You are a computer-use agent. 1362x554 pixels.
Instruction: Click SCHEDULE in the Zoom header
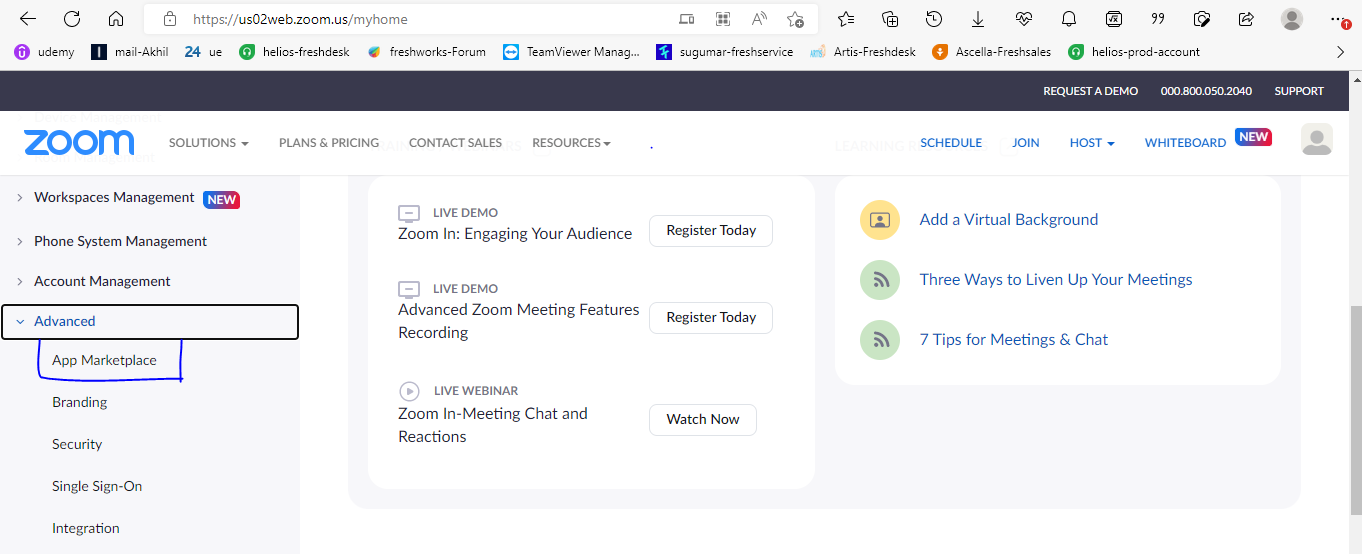(x=951, y=143)
